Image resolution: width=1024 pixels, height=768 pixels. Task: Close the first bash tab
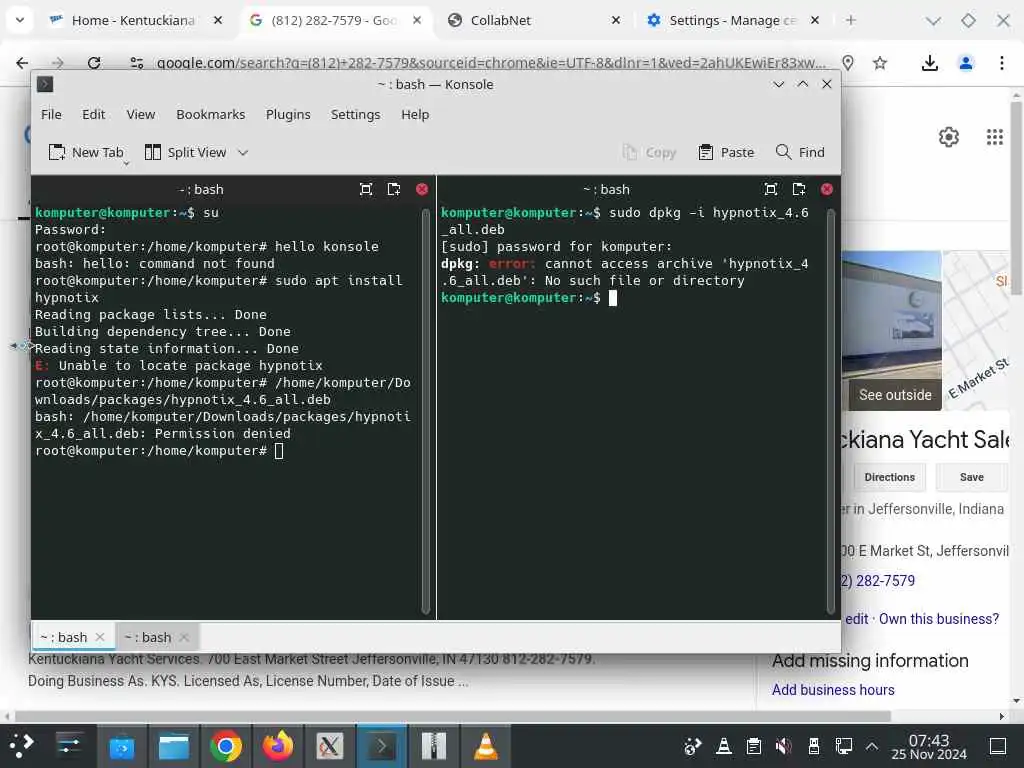point(100,637)
